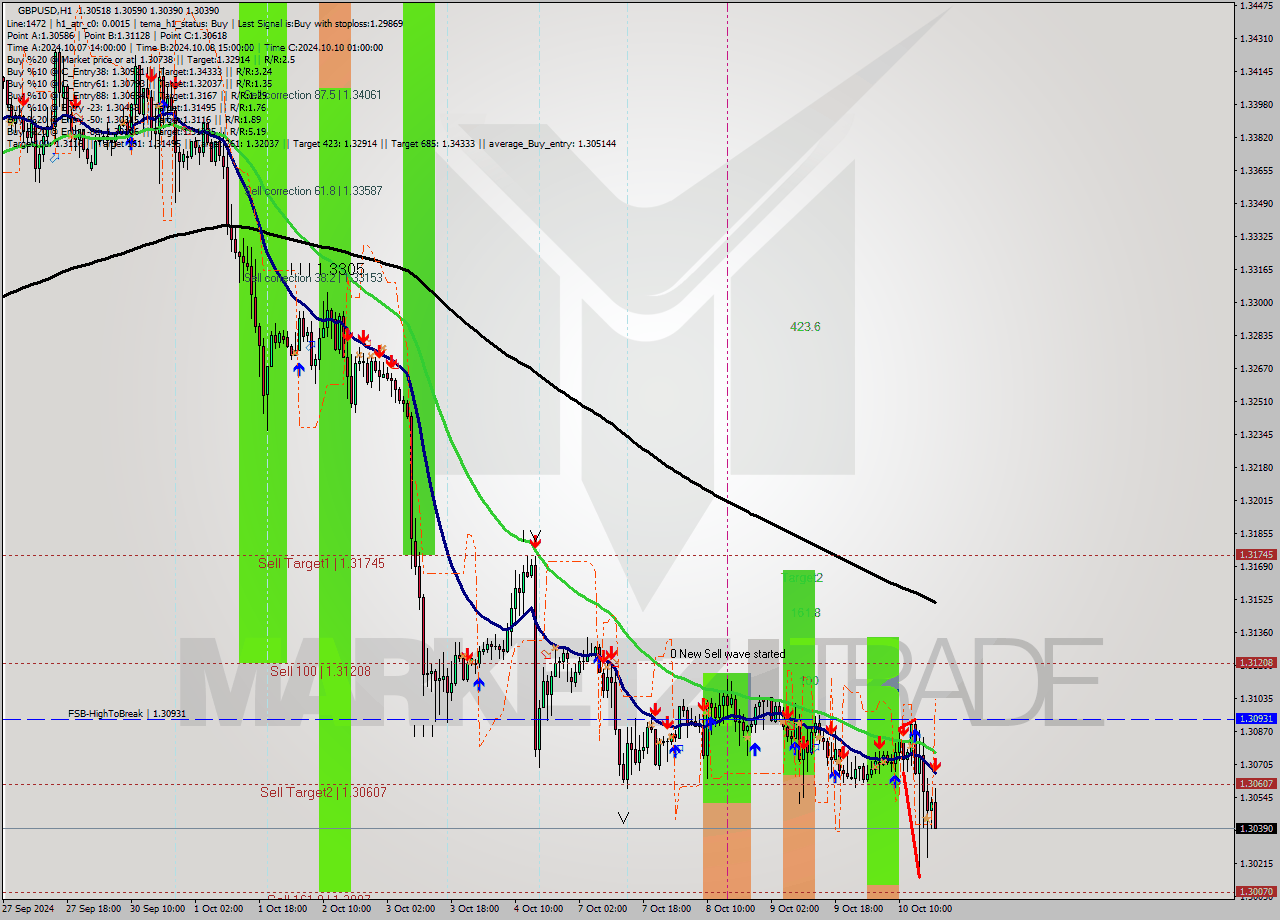
Task: Select the current price tag 1.30390
Action: click(1256, 828)
